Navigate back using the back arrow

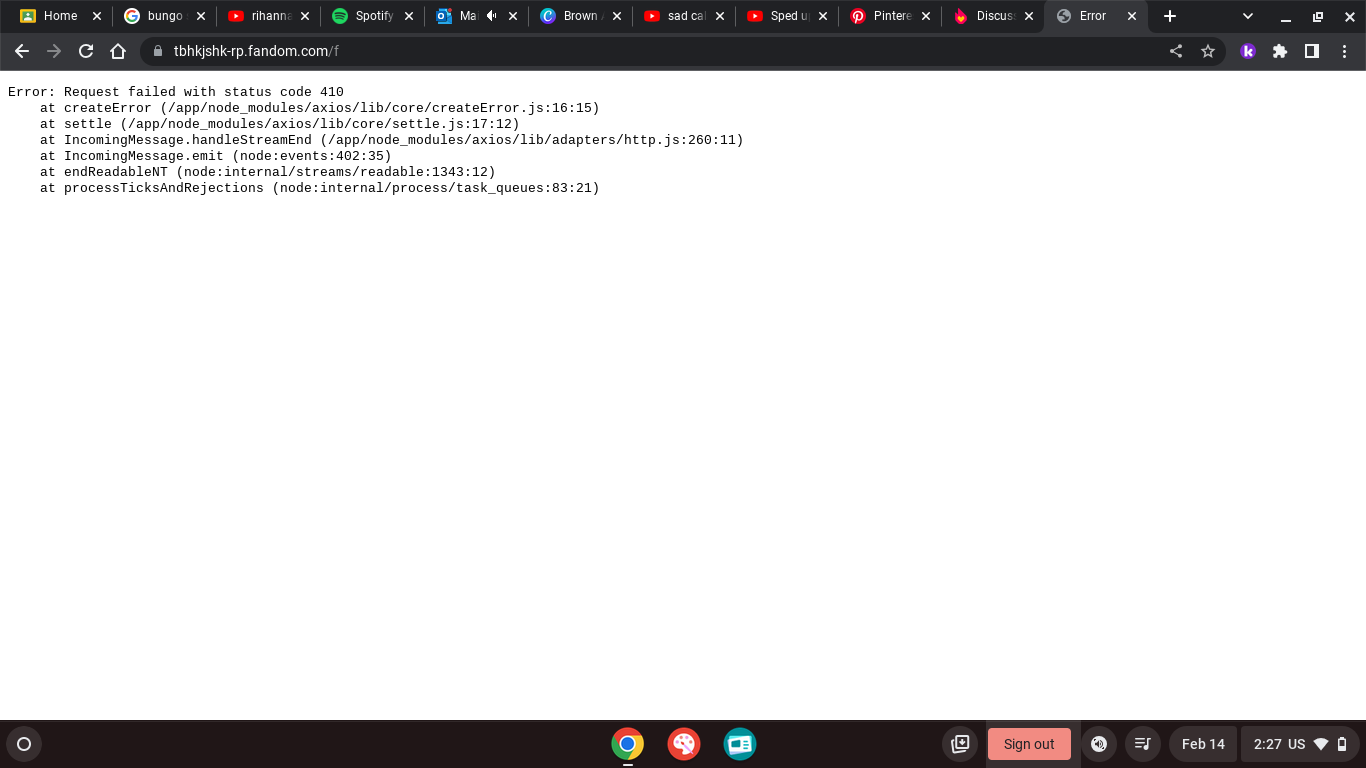pyautogui.click(x=21, y=50)
